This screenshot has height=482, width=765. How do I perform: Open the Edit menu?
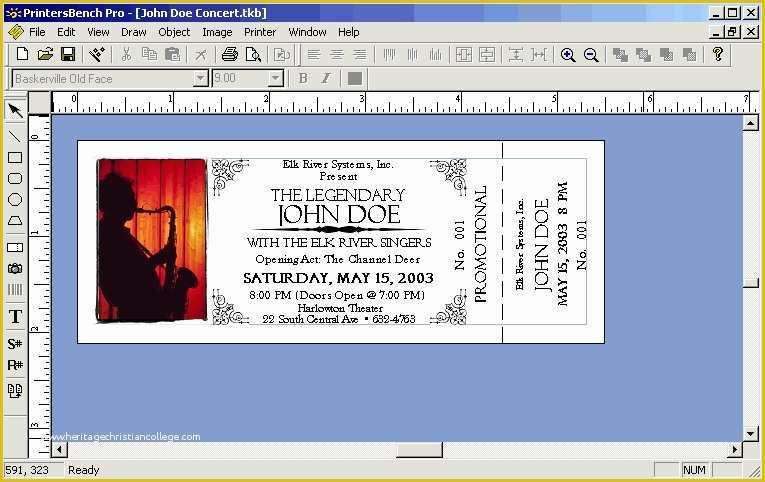66,32
